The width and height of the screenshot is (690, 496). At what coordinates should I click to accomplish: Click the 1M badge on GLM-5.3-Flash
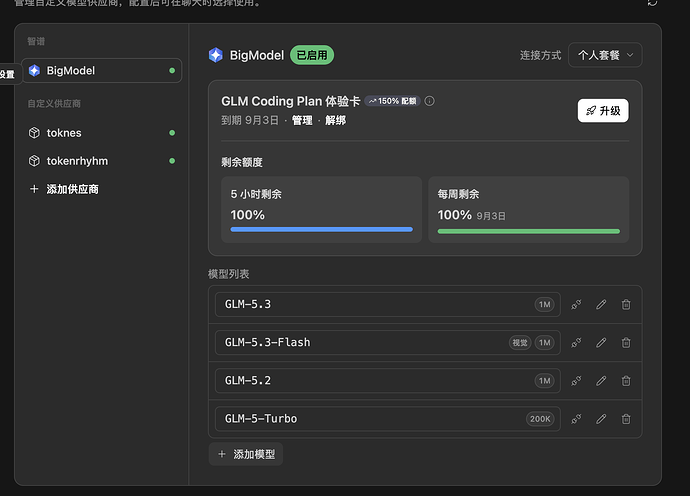(544, 342)
